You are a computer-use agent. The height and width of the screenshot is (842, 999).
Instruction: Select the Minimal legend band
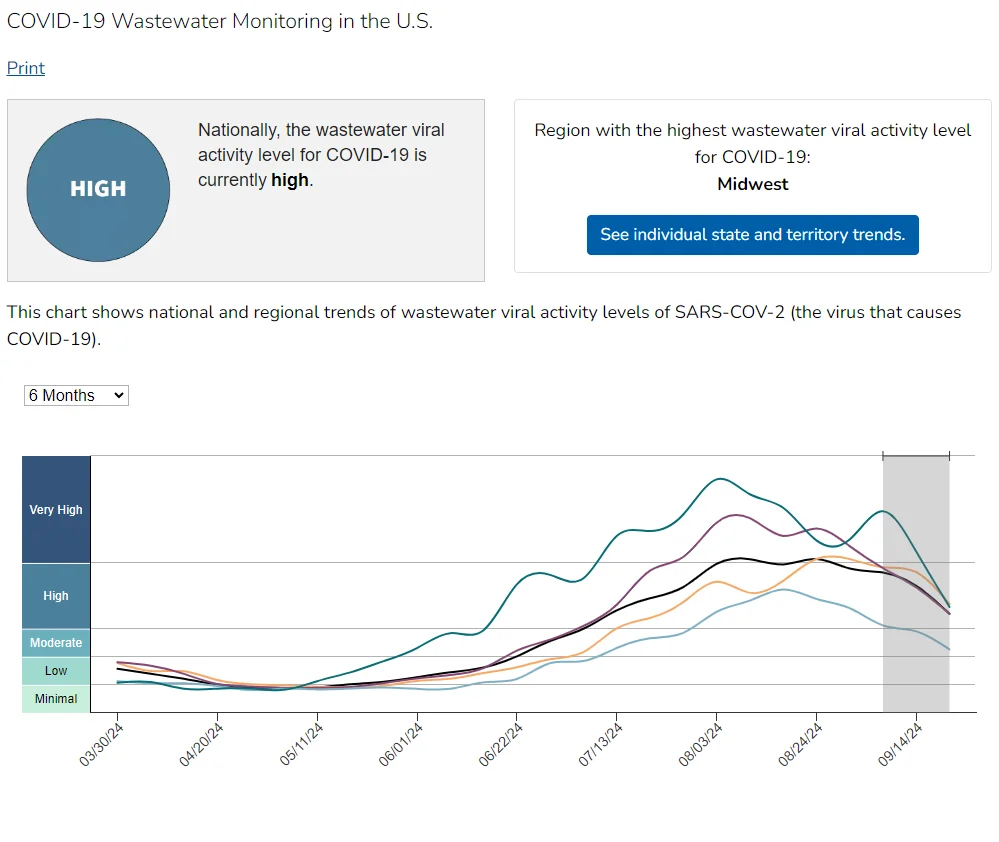coord(56,699)
